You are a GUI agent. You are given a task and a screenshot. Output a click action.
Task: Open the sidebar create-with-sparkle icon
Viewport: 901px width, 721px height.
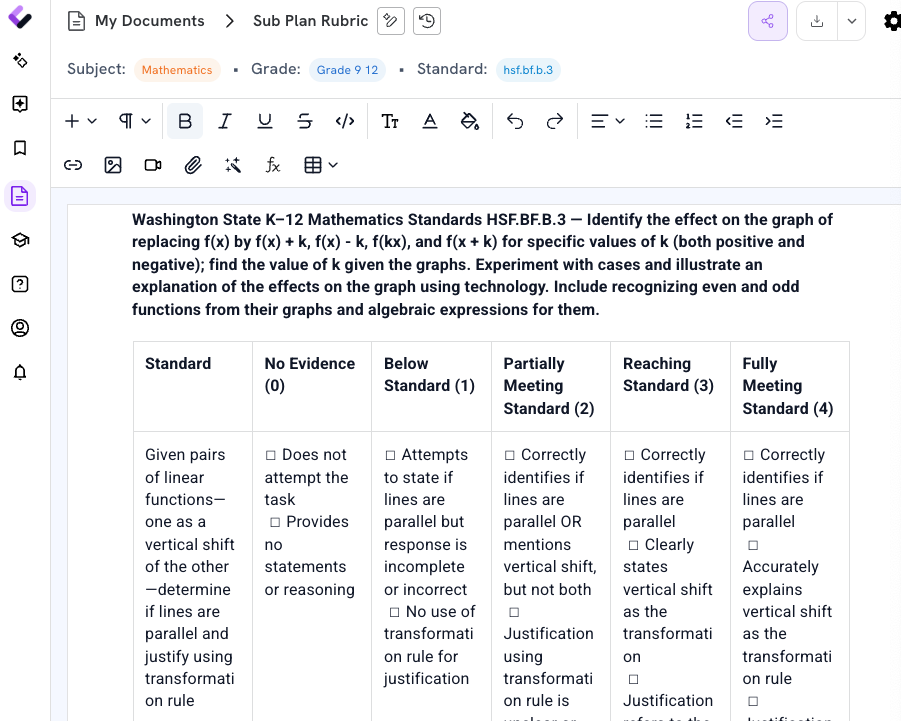(x=20, y=104)
